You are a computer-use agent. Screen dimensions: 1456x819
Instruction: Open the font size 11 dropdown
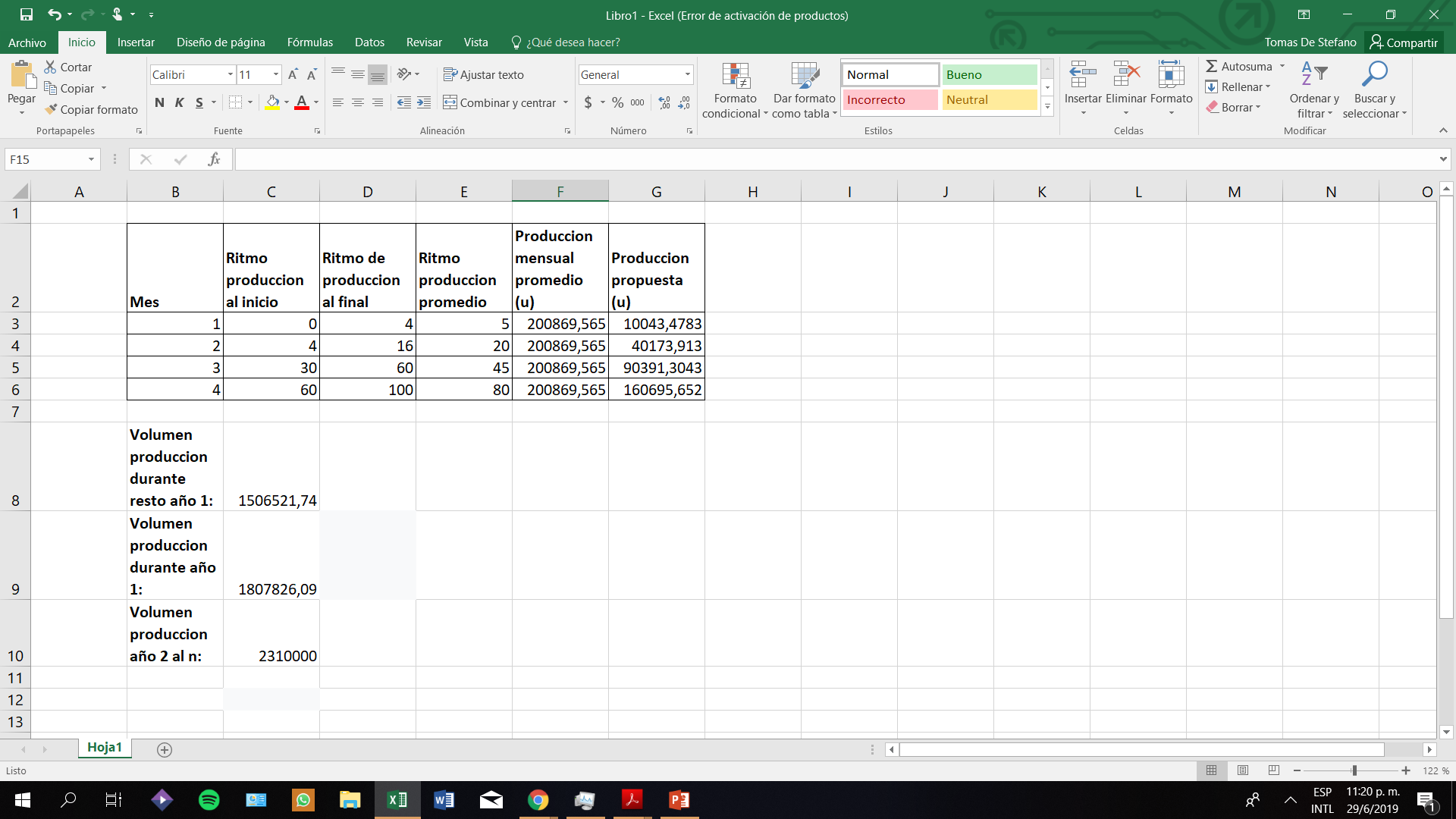(x=276, y=74)
